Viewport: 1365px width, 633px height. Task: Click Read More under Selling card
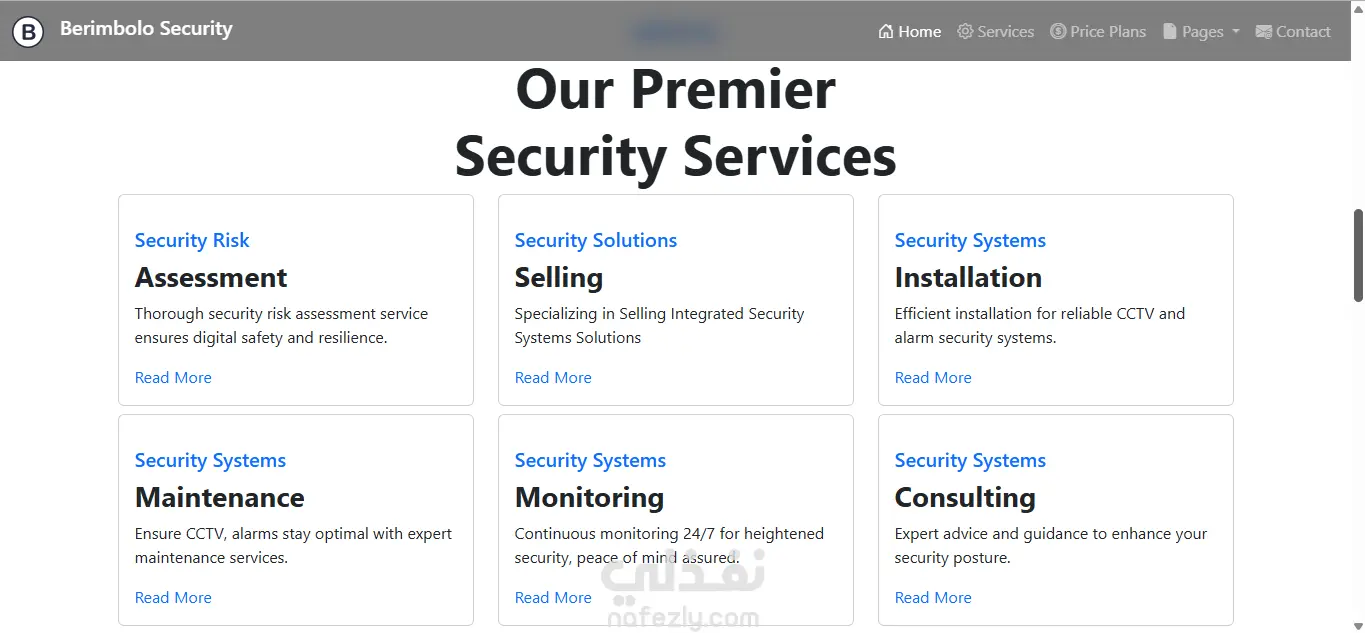tap(553, 378)
